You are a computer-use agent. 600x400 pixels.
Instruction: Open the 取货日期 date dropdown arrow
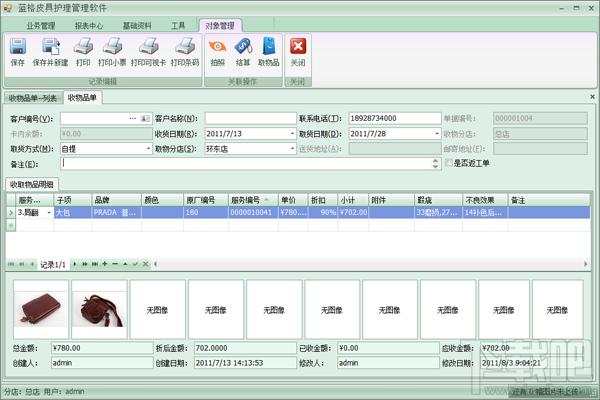click(x=437, y=134)
